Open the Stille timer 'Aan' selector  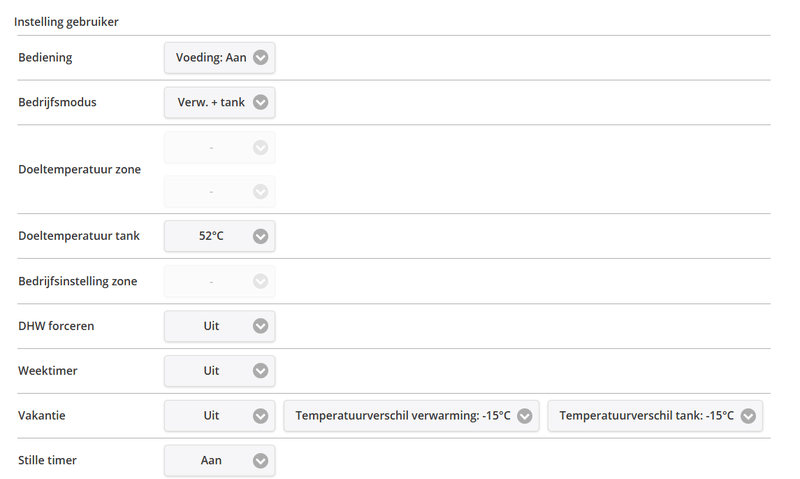point(211,461)
